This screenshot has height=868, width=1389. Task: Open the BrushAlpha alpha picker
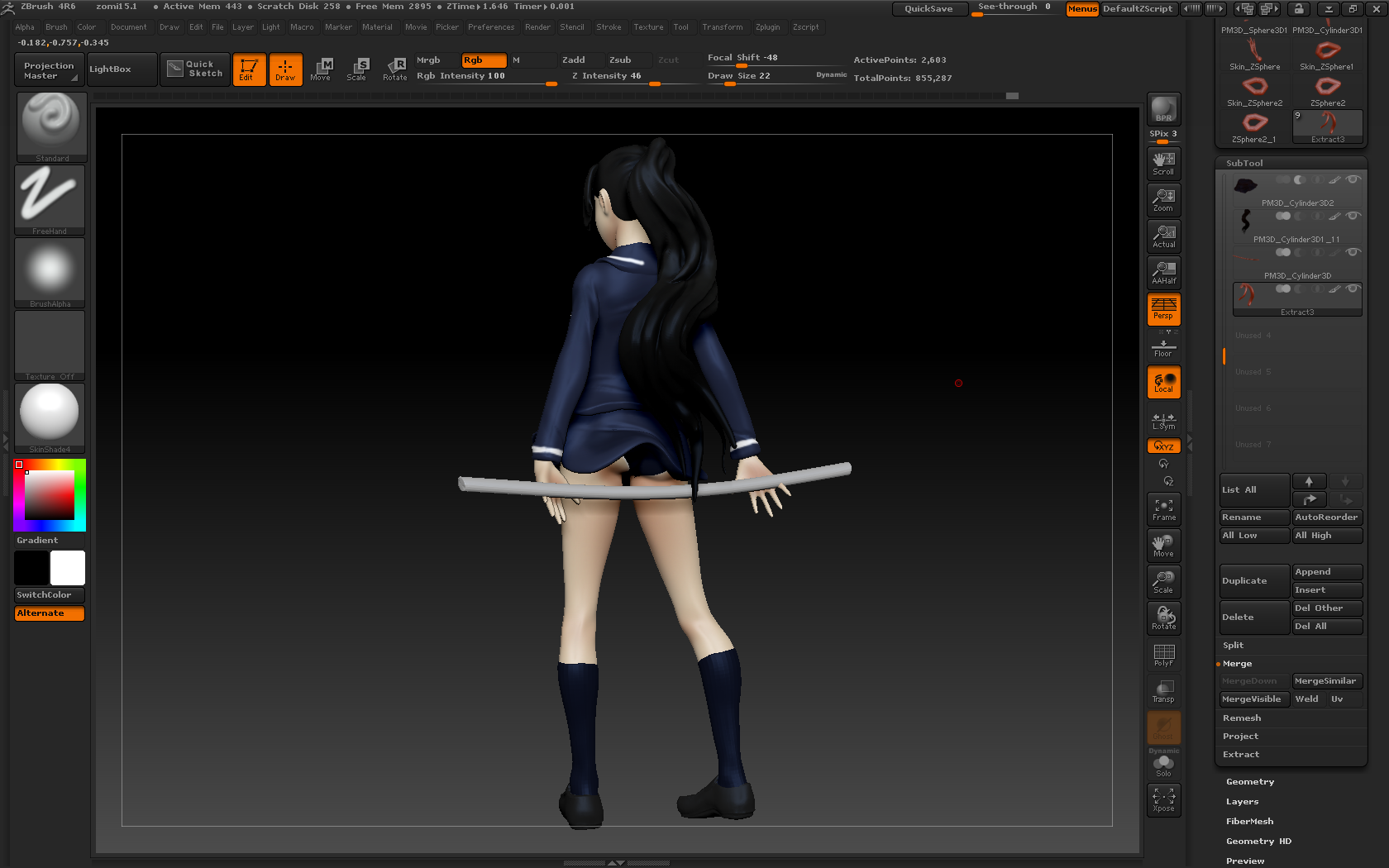(x=50, y=273)
